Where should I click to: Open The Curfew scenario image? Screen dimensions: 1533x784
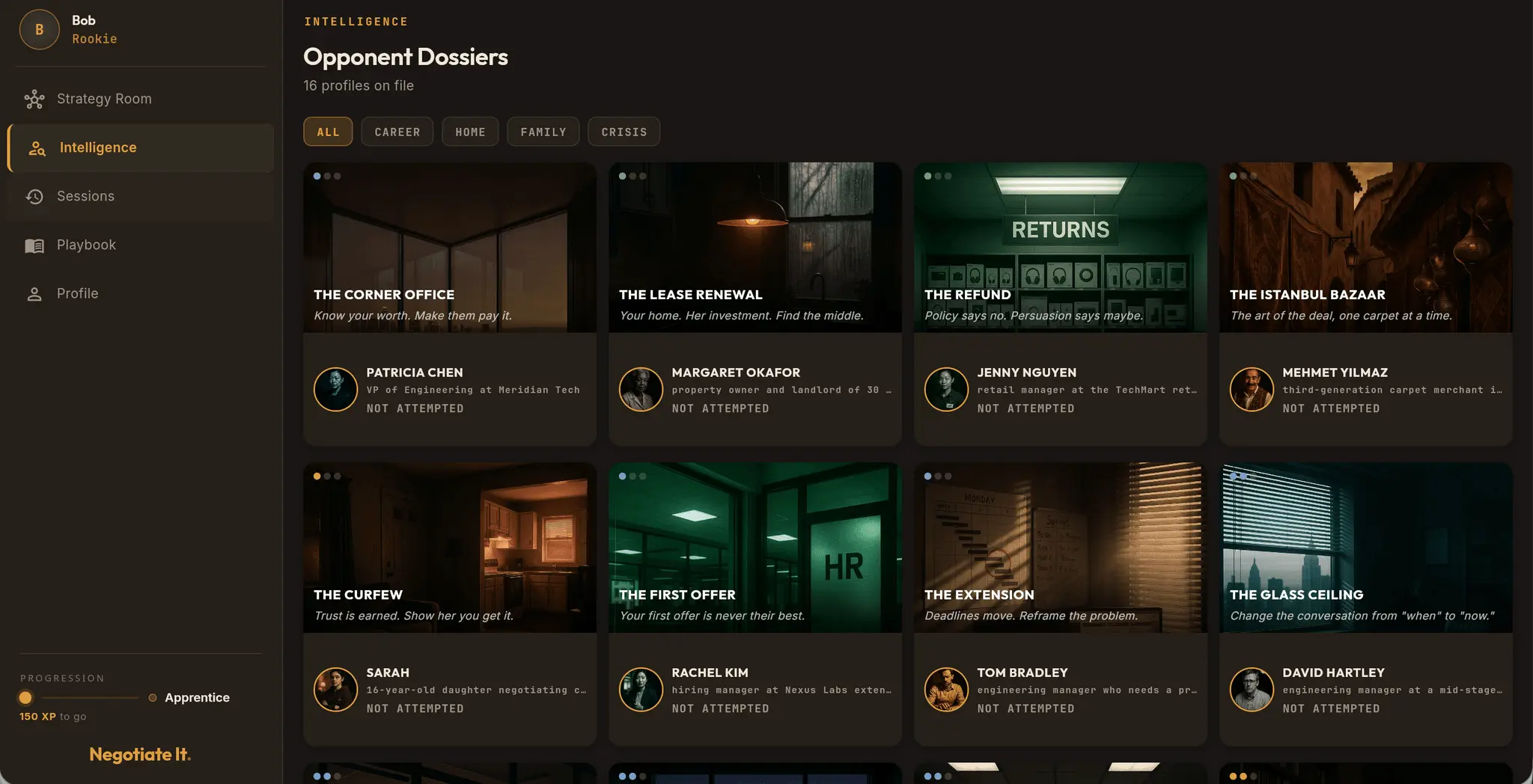[x=450, y=548]
